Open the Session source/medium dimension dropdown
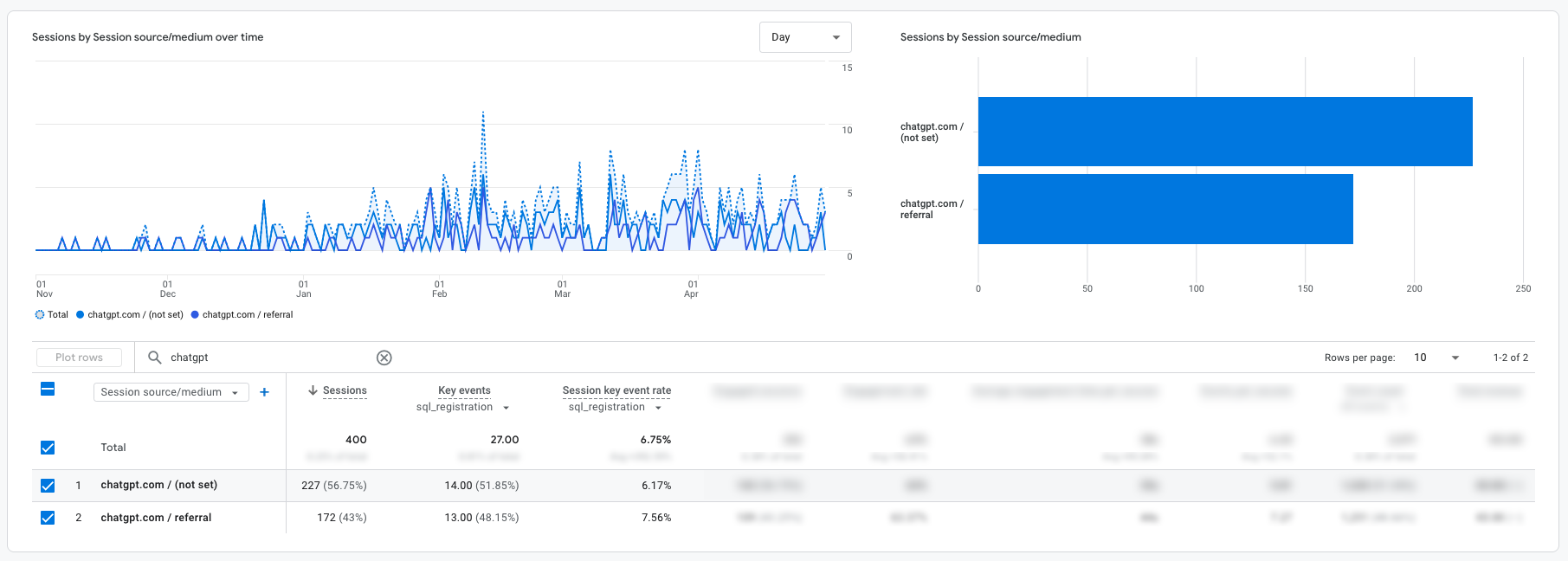This screenshot has width=1568, height=561. 171,392
